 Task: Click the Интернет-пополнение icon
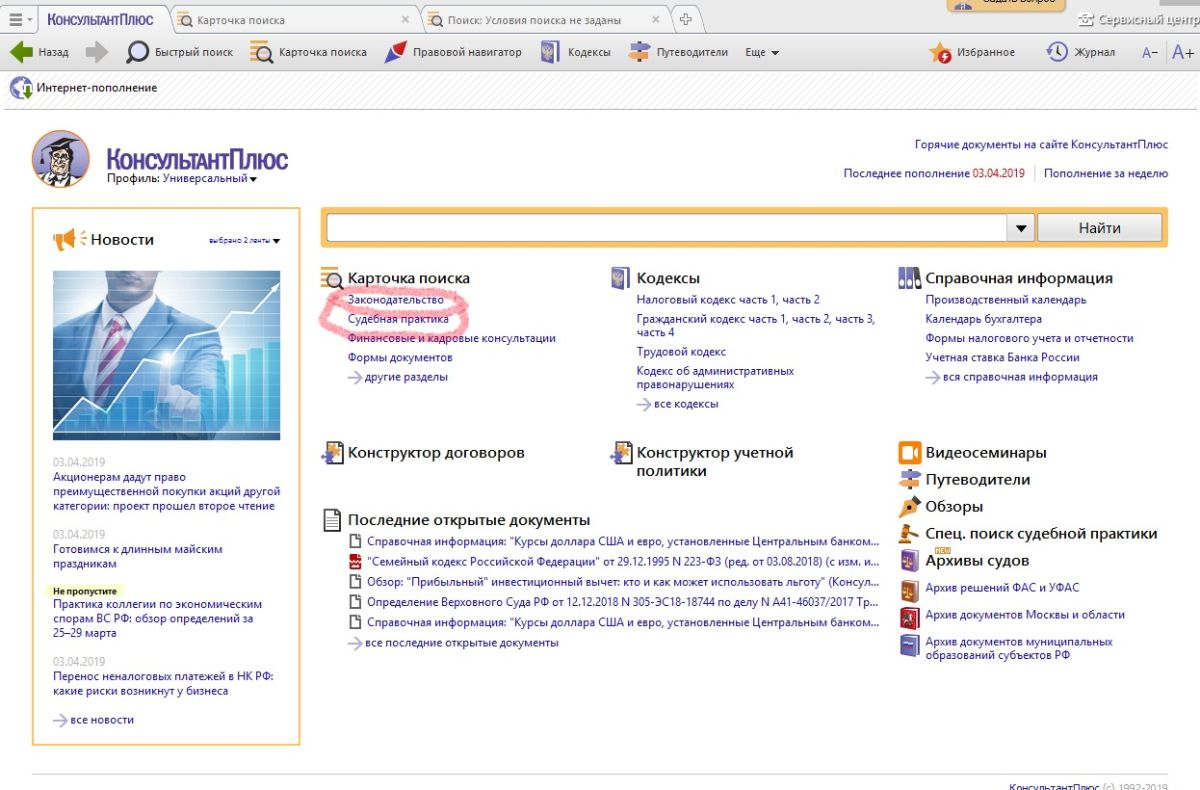(x=21, y=88)
